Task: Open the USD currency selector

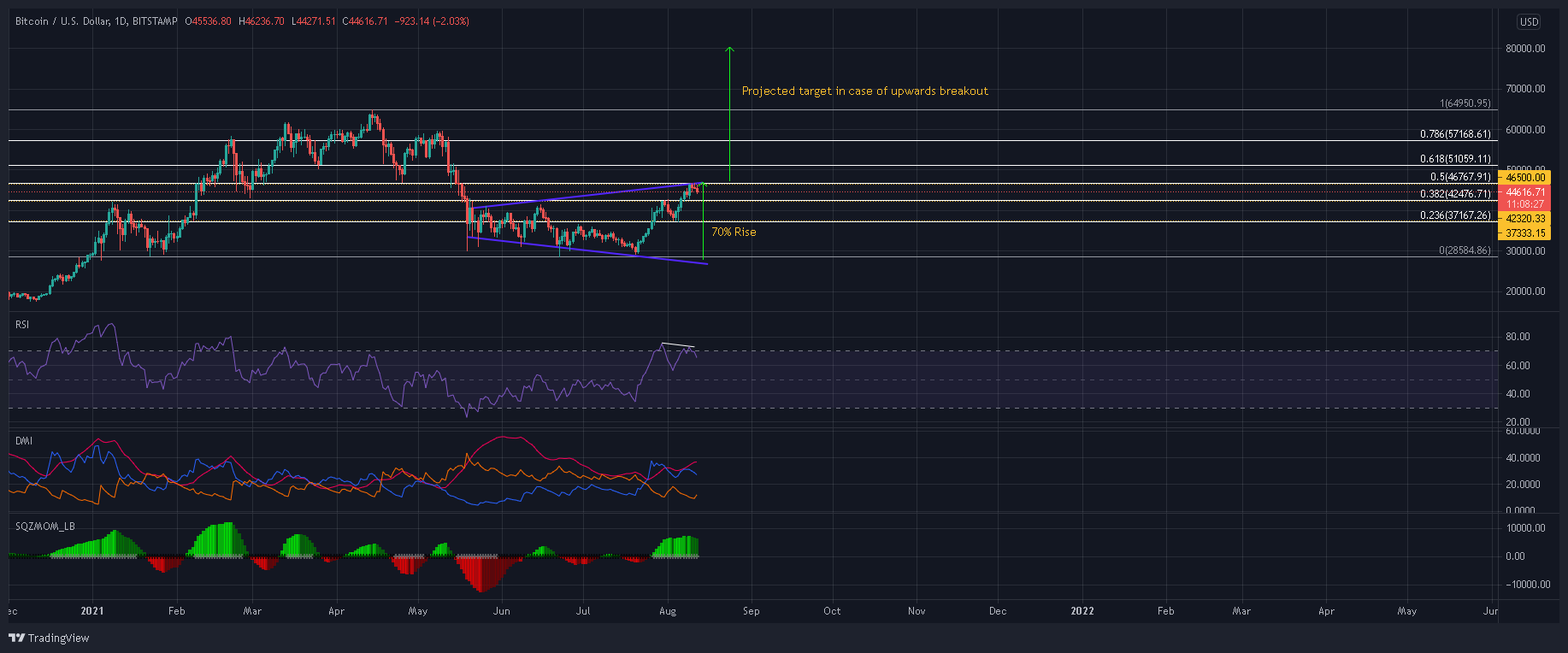Action: [x=1529, y=22]
